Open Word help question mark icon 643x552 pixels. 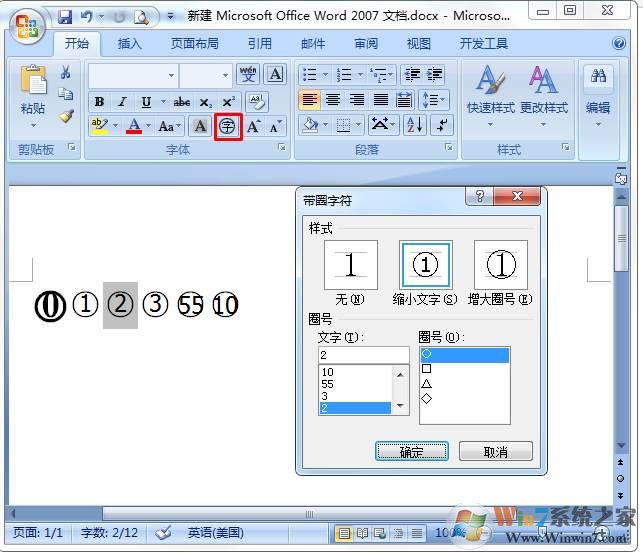[618, 43]
